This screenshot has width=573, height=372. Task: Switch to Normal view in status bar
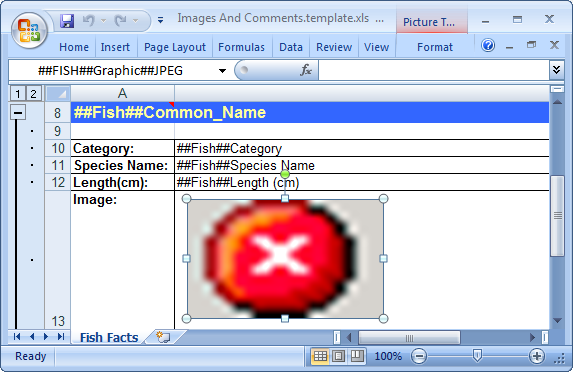320,356
